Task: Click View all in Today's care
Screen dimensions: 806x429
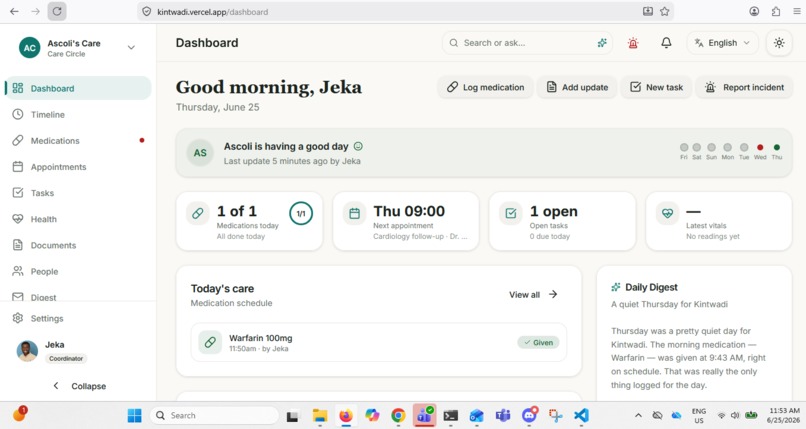Action: coord(533,294)
